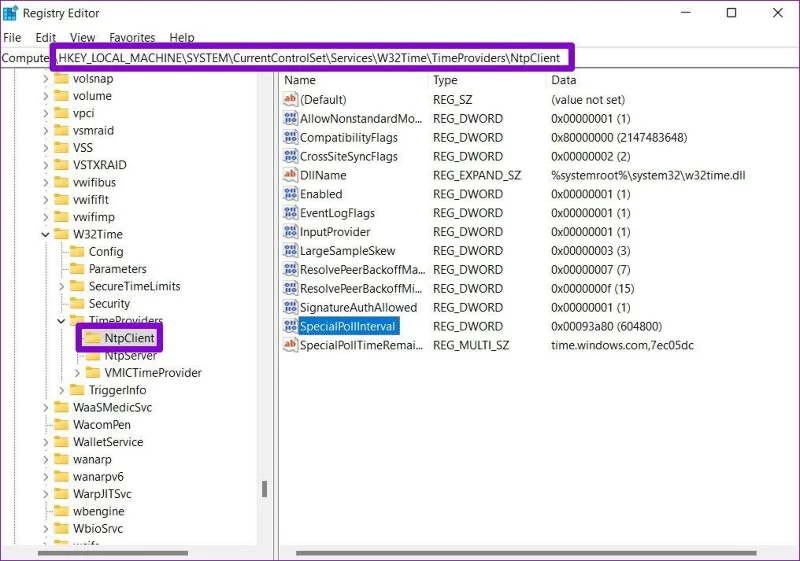Click the Config folder icon
Image resolution: width=800 pixels, height=561 pixels.
pyautogui.click(x=77, y=251)
